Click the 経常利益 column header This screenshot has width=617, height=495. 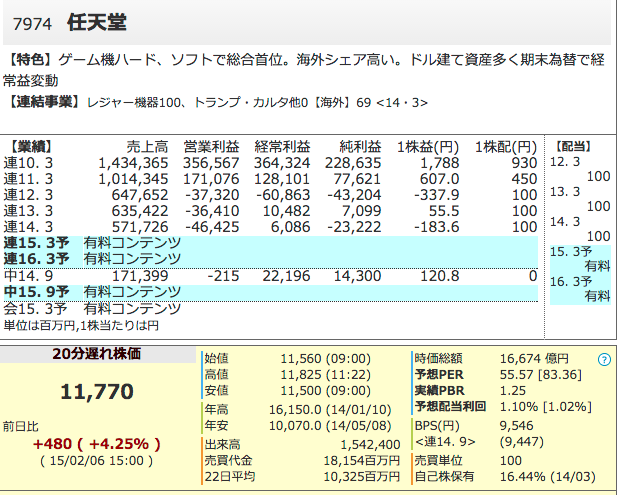tap(282, 147)
